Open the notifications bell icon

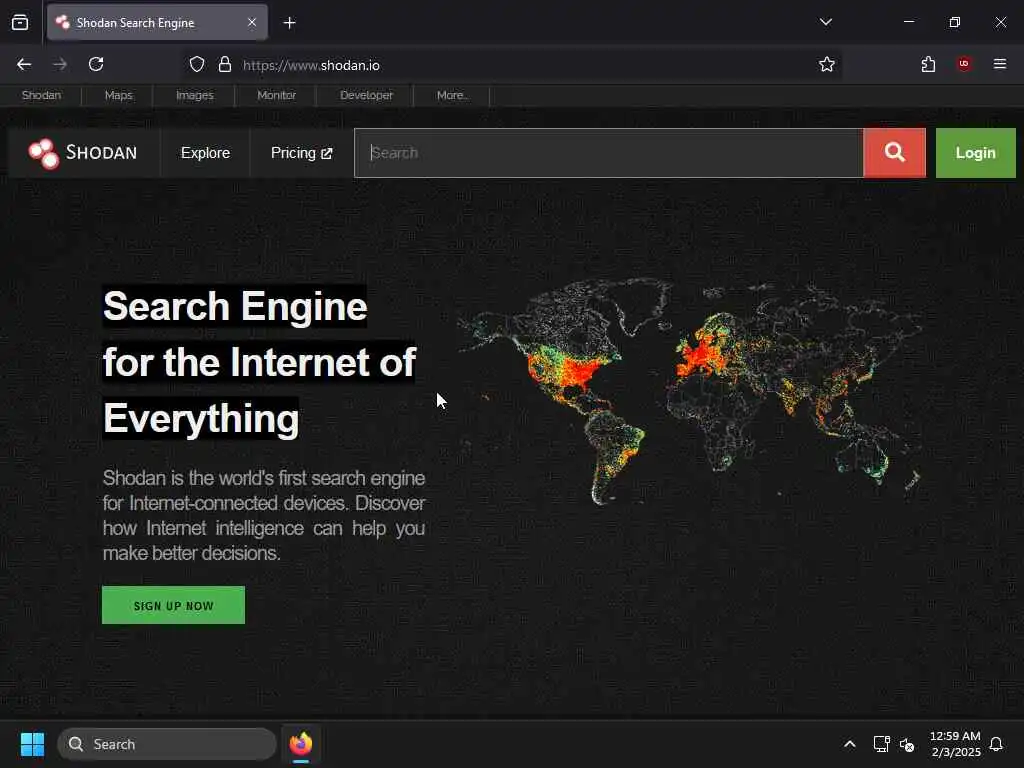(x=996, y=744)
